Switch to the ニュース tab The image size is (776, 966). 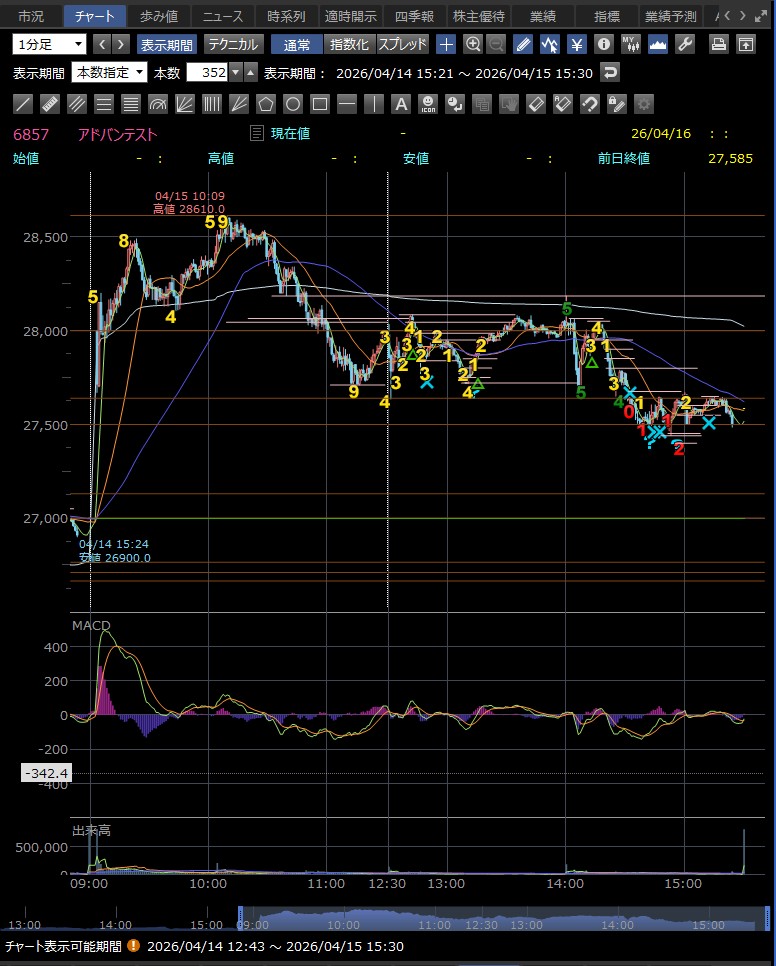point(222,16)
